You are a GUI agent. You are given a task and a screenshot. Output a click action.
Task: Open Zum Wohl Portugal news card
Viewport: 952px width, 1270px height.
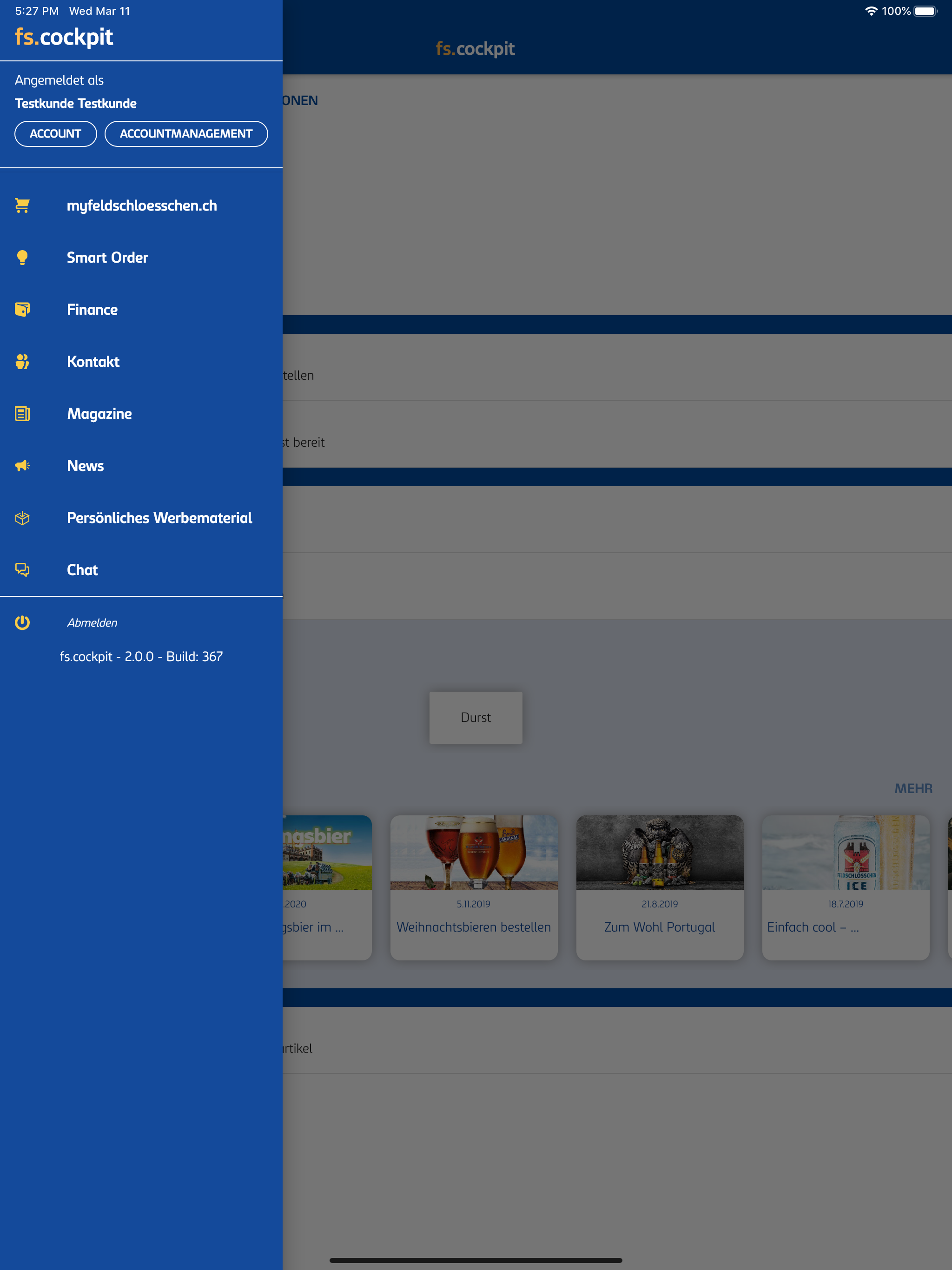click(660, 887)
